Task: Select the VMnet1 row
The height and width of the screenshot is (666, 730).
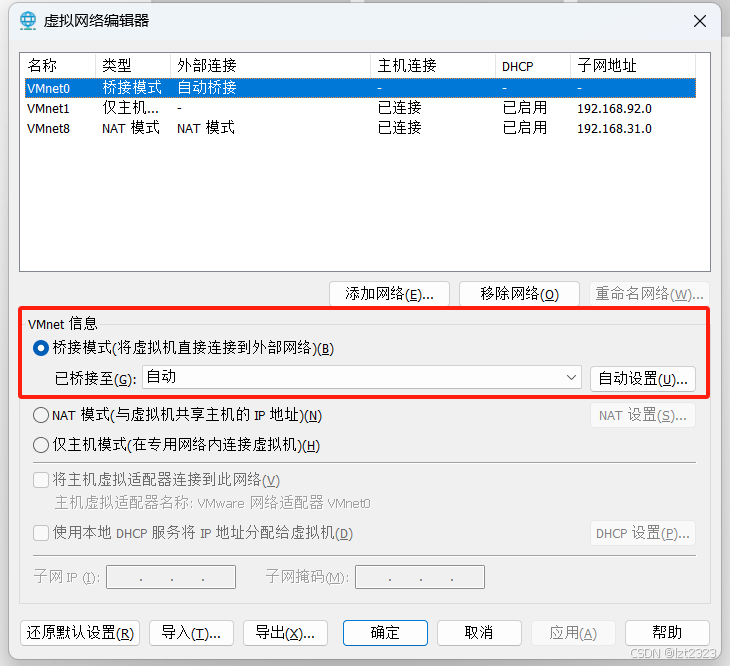Action: (360, 108)
